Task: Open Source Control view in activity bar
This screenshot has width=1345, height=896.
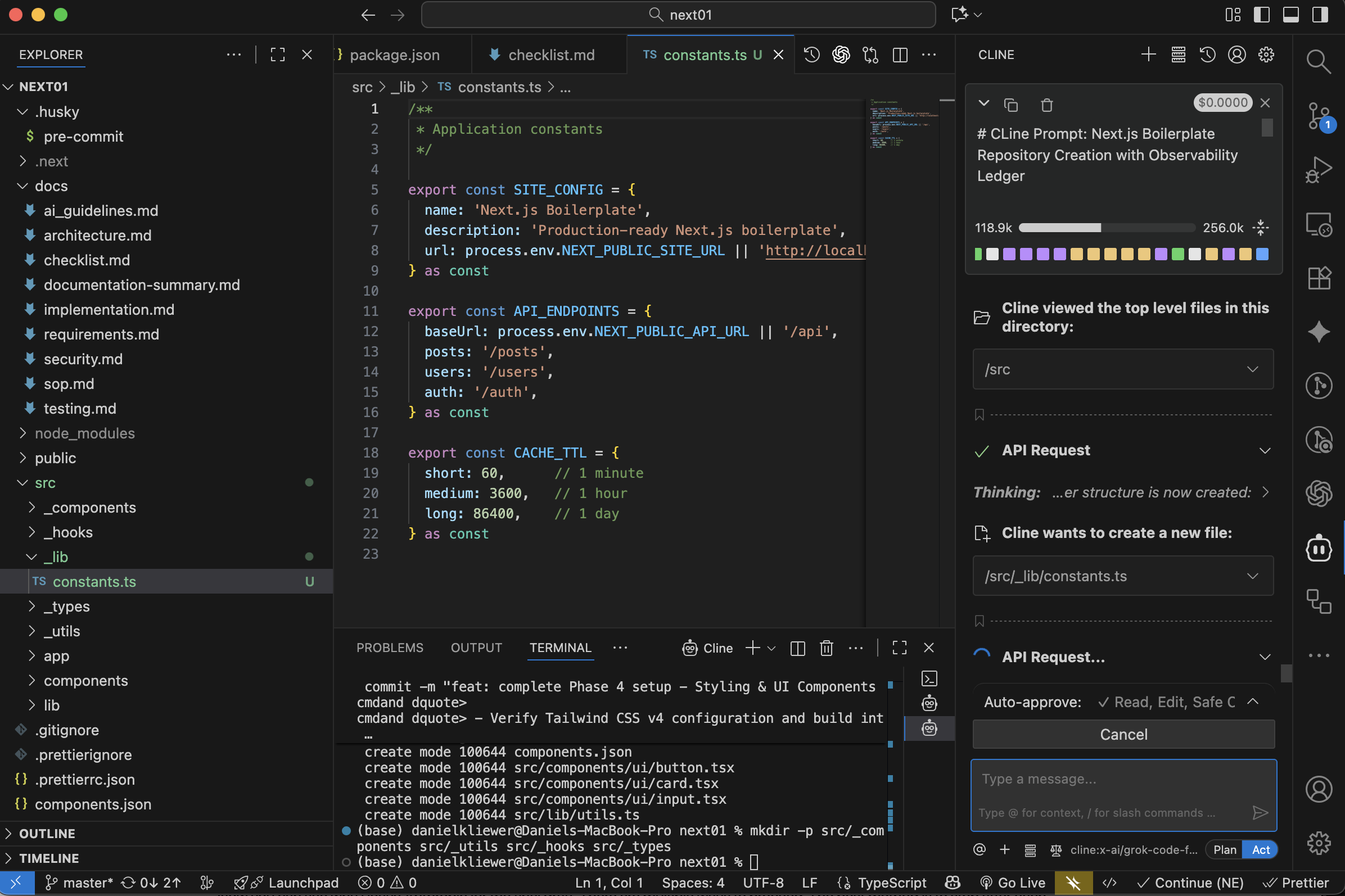Action: tap(1318, 116)
